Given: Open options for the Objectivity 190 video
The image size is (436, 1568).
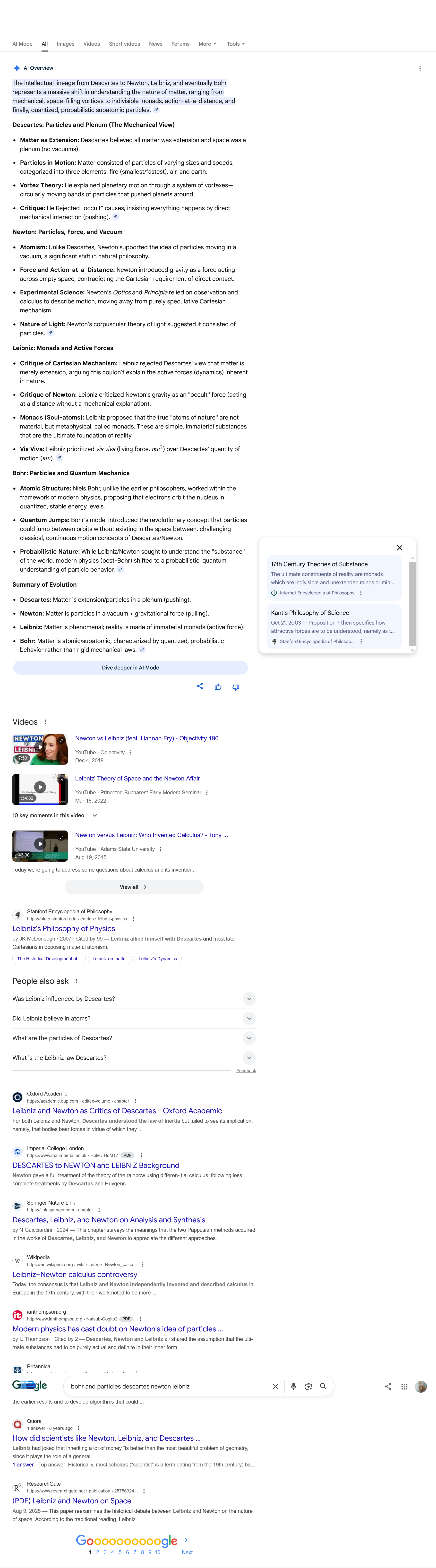Looking at the screenshot, I should (x=130, y=752).
